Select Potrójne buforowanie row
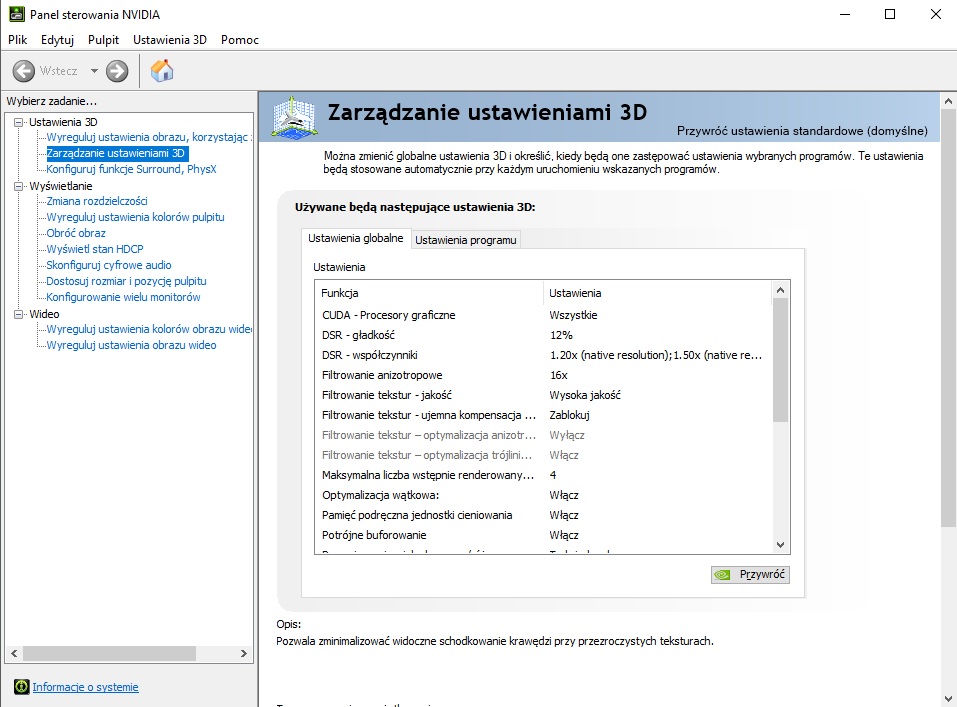This screenshot has height=707, width=957. [x=544, y=535]
